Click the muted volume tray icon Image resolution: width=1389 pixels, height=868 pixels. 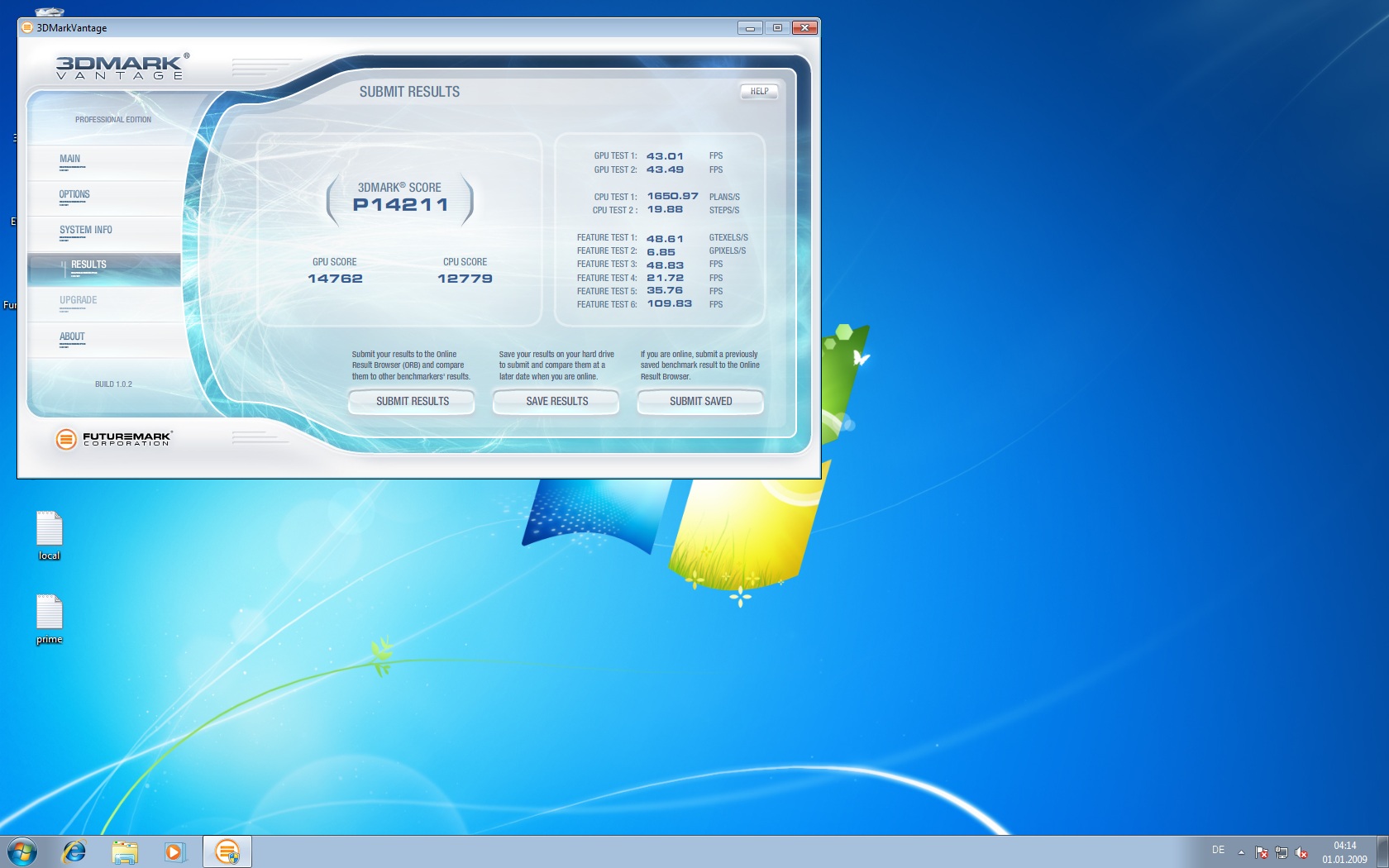(1301, 852)
